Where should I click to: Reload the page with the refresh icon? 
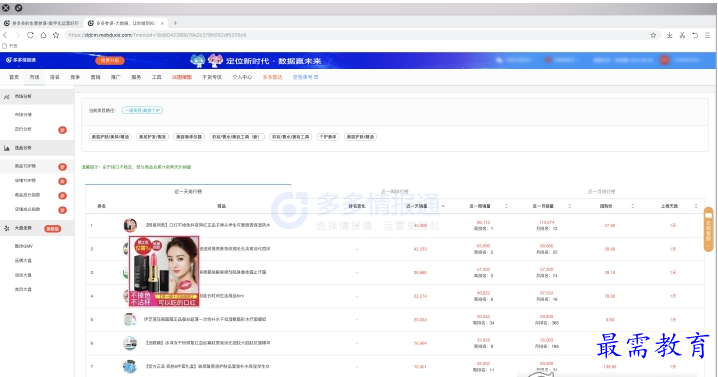[30, 35]
